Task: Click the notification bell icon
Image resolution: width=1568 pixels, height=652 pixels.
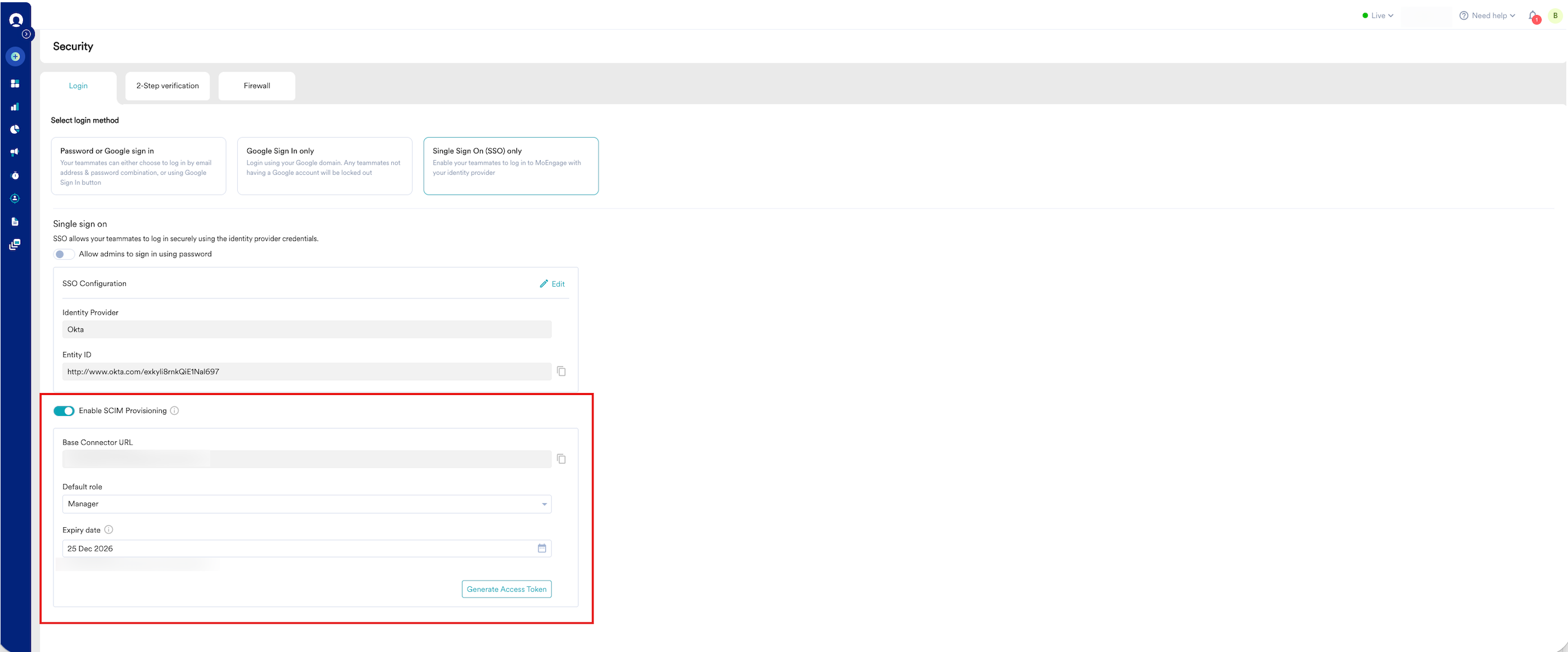Action: pyautogui.click(x=1532, y=16)
